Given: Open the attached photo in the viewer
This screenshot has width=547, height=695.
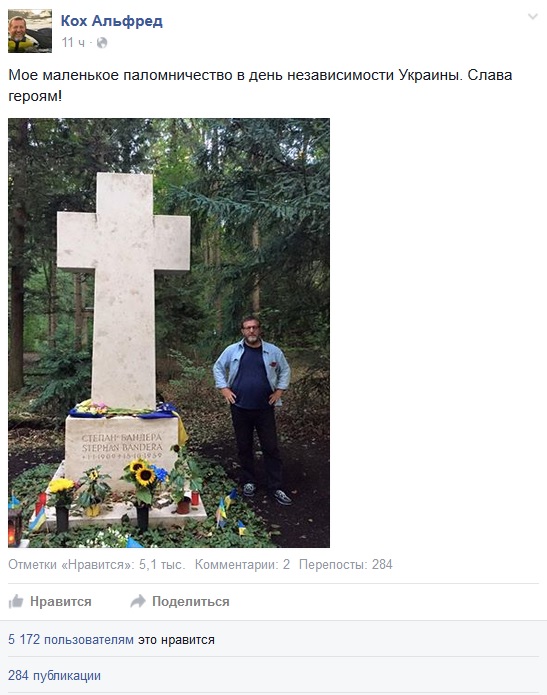Looking at the screenshot, I should coord(169,333).
